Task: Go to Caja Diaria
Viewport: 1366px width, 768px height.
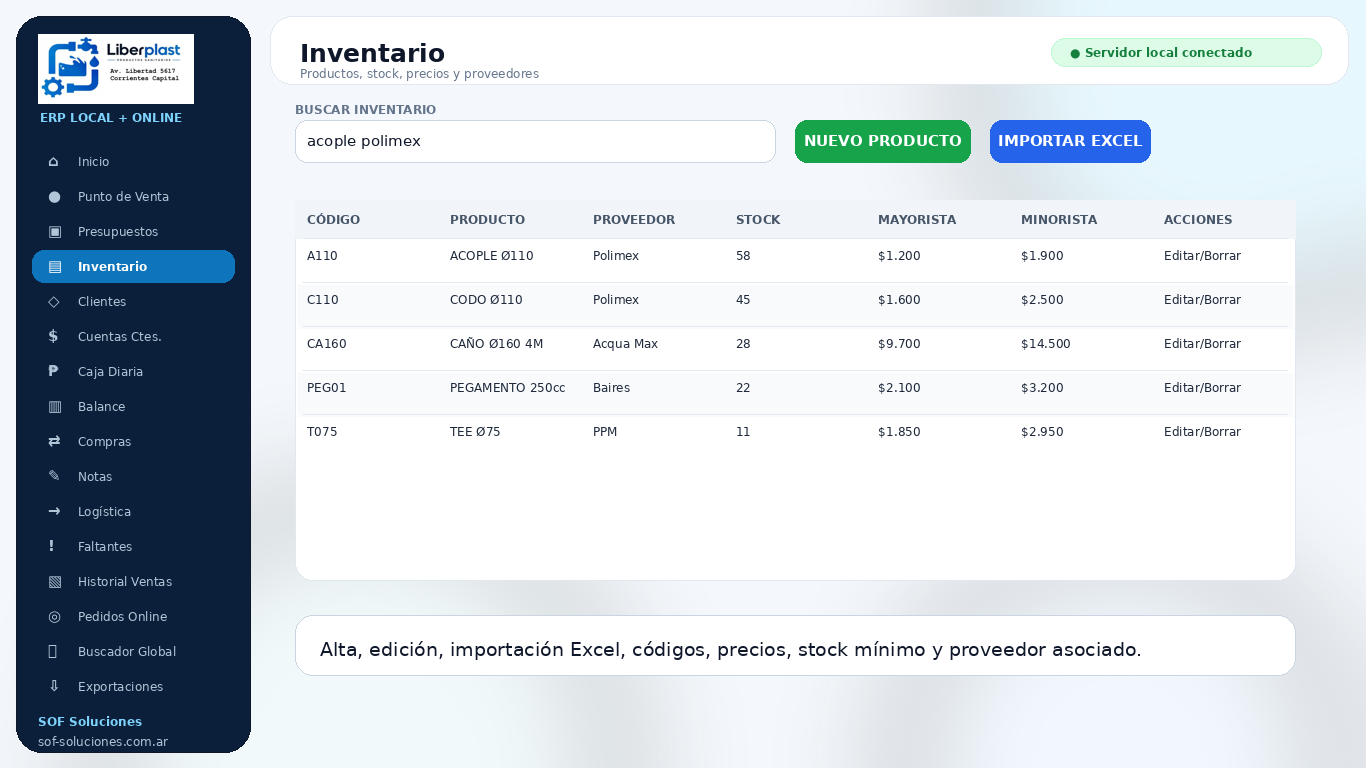Action: point(133,372)
